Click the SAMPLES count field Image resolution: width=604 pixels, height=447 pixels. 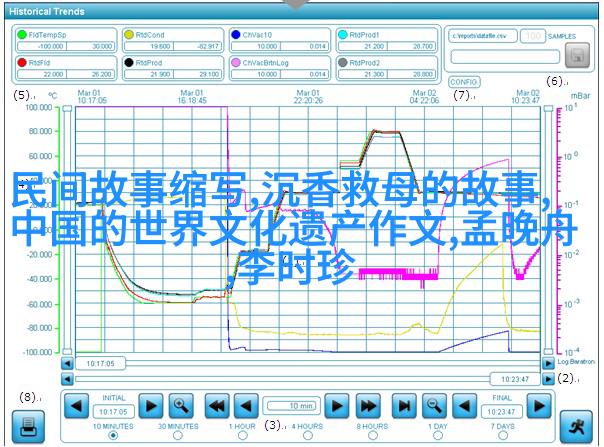click(533, 36)
